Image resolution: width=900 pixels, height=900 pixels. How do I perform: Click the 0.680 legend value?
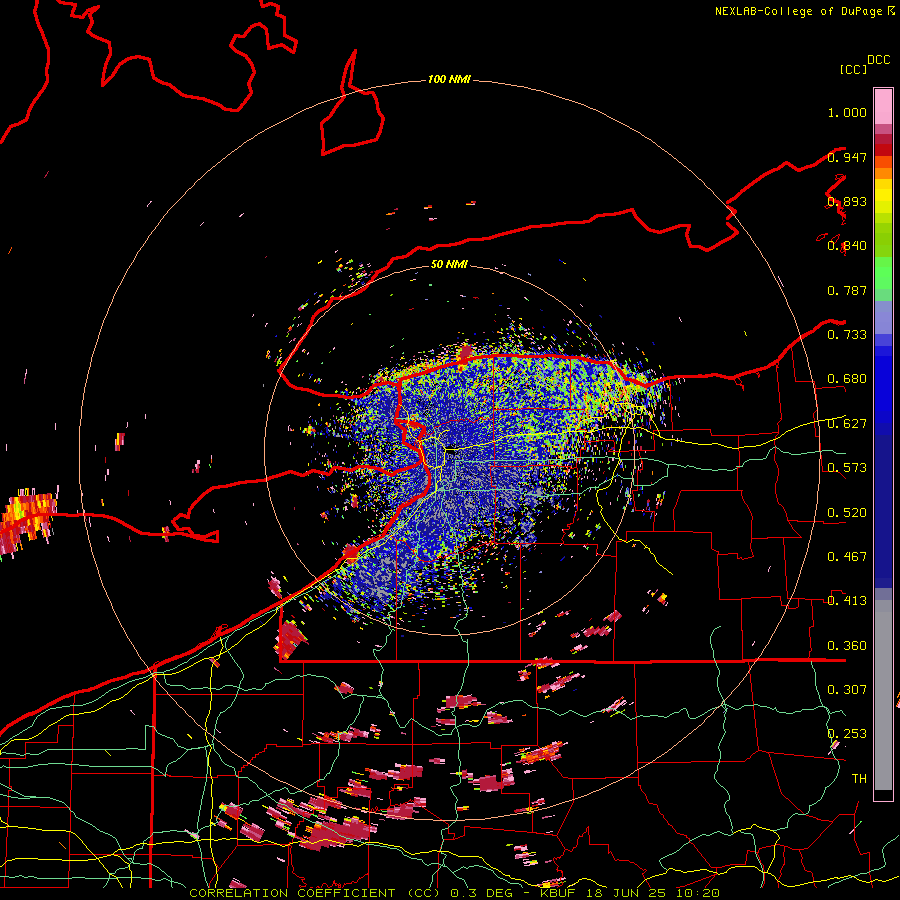(x=847, y=379)
